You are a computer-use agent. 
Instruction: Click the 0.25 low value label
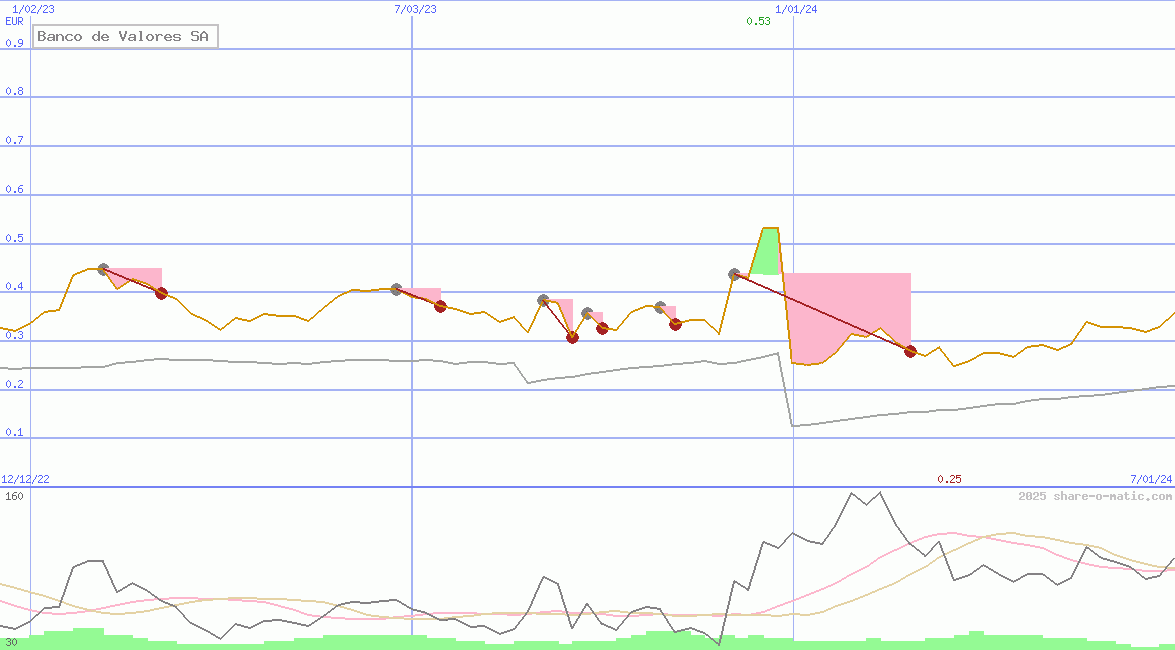click(x=949, y=479)
